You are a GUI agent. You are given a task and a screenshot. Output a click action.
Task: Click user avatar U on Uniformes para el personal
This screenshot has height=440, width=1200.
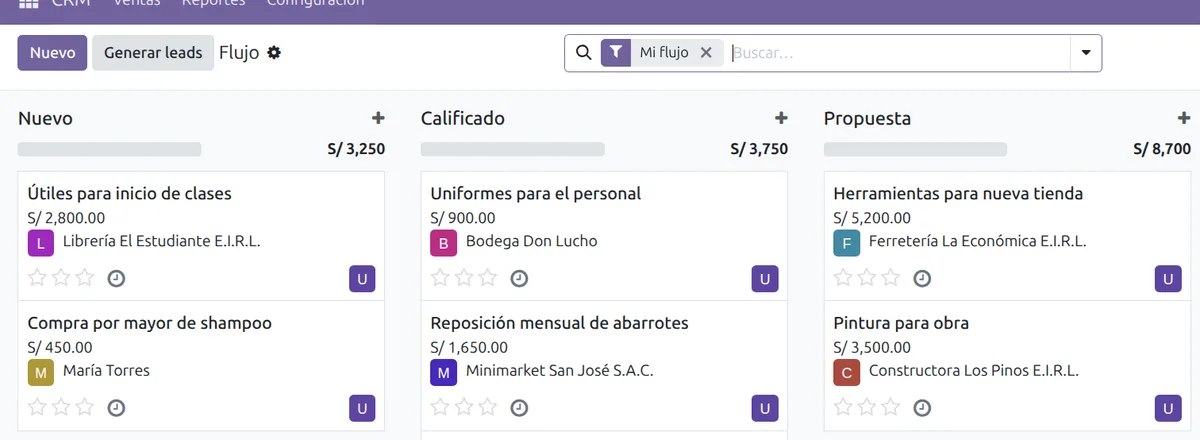click(x=765, y=279)
